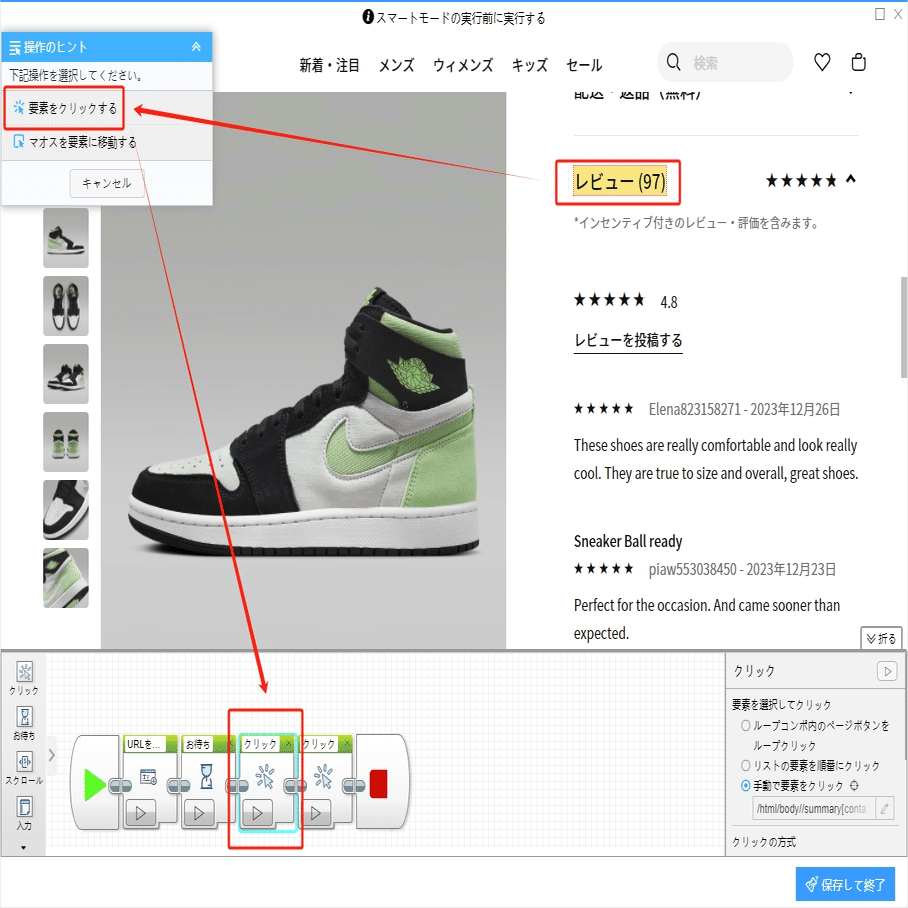Run the highlighted クリック step play button
Screen dimensions: 908x908
258,813
